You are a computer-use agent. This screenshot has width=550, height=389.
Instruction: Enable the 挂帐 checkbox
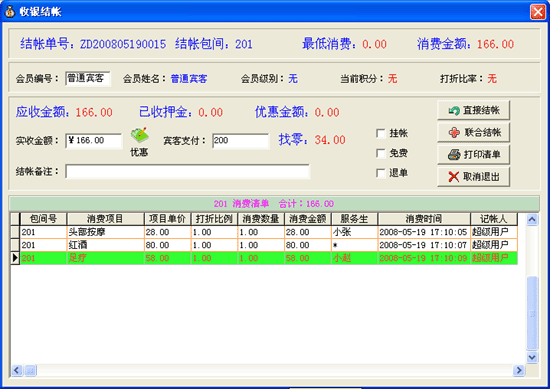coord(381,133)
